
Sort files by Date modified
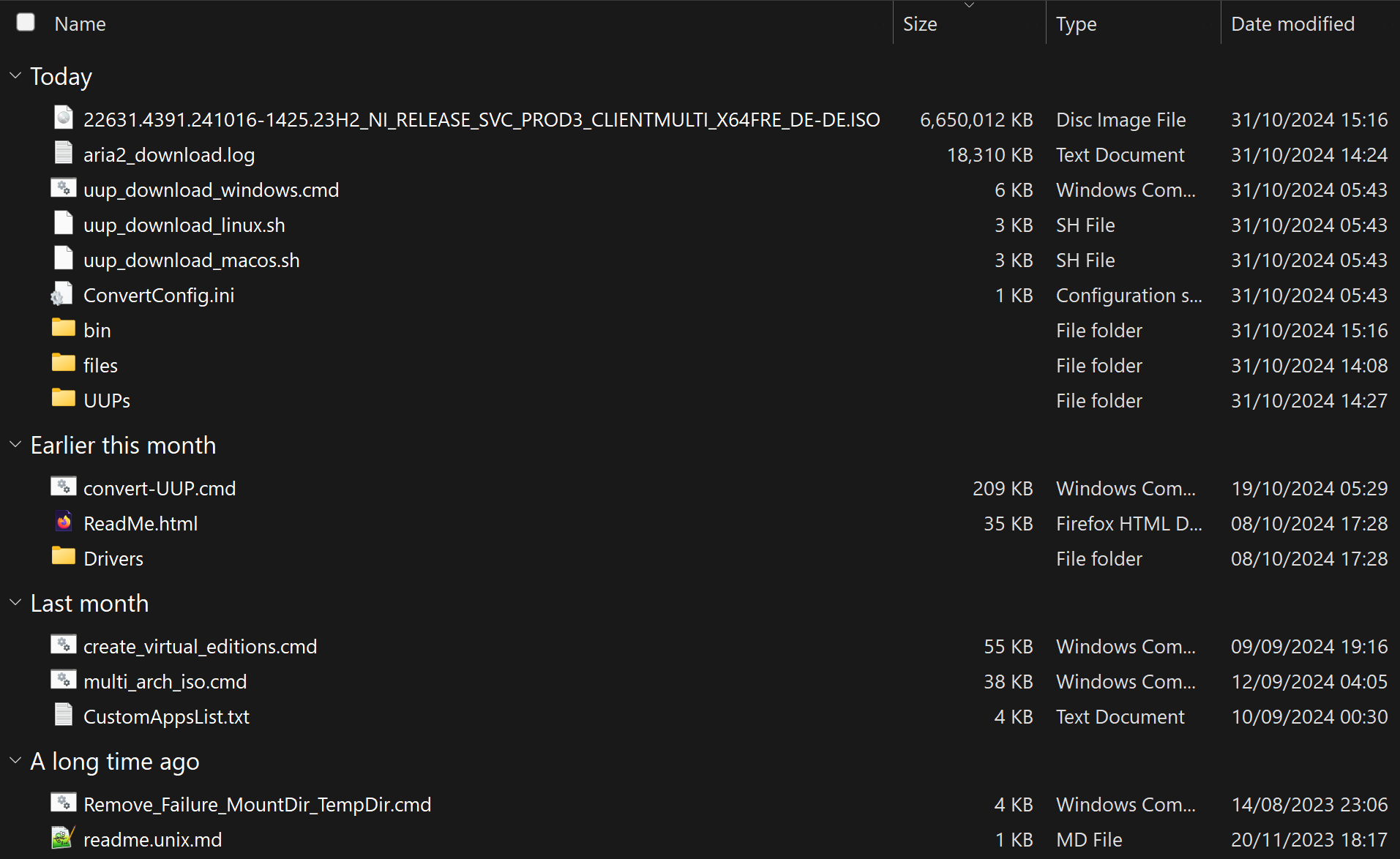point(1292,23)
